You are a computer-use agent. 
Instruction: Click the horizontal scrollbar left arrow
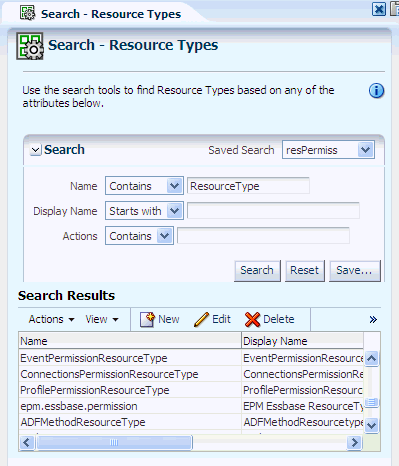coord(26,443)
